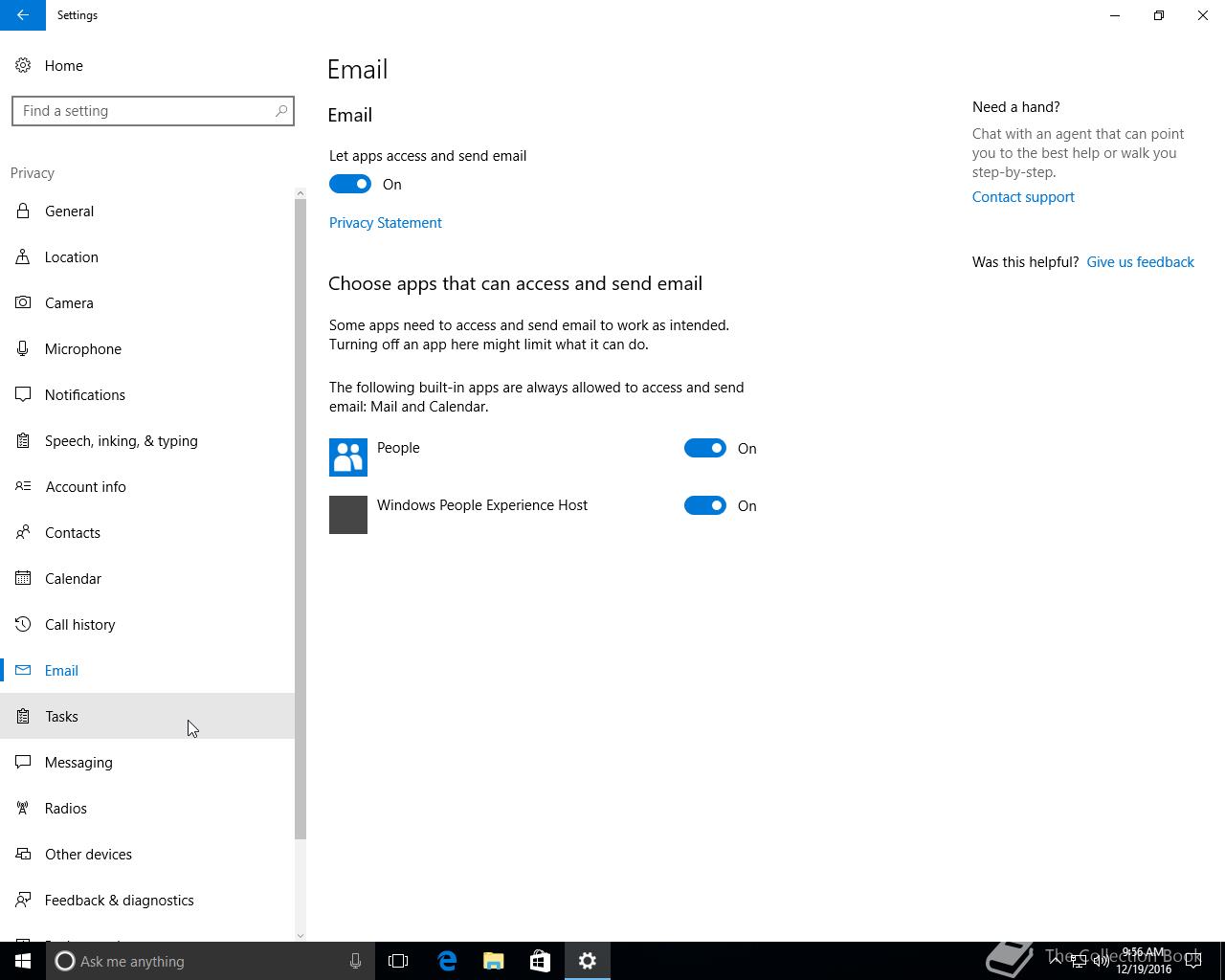
Task: Open File Explorer from the taskbar
Action: (x=493, y=961)
